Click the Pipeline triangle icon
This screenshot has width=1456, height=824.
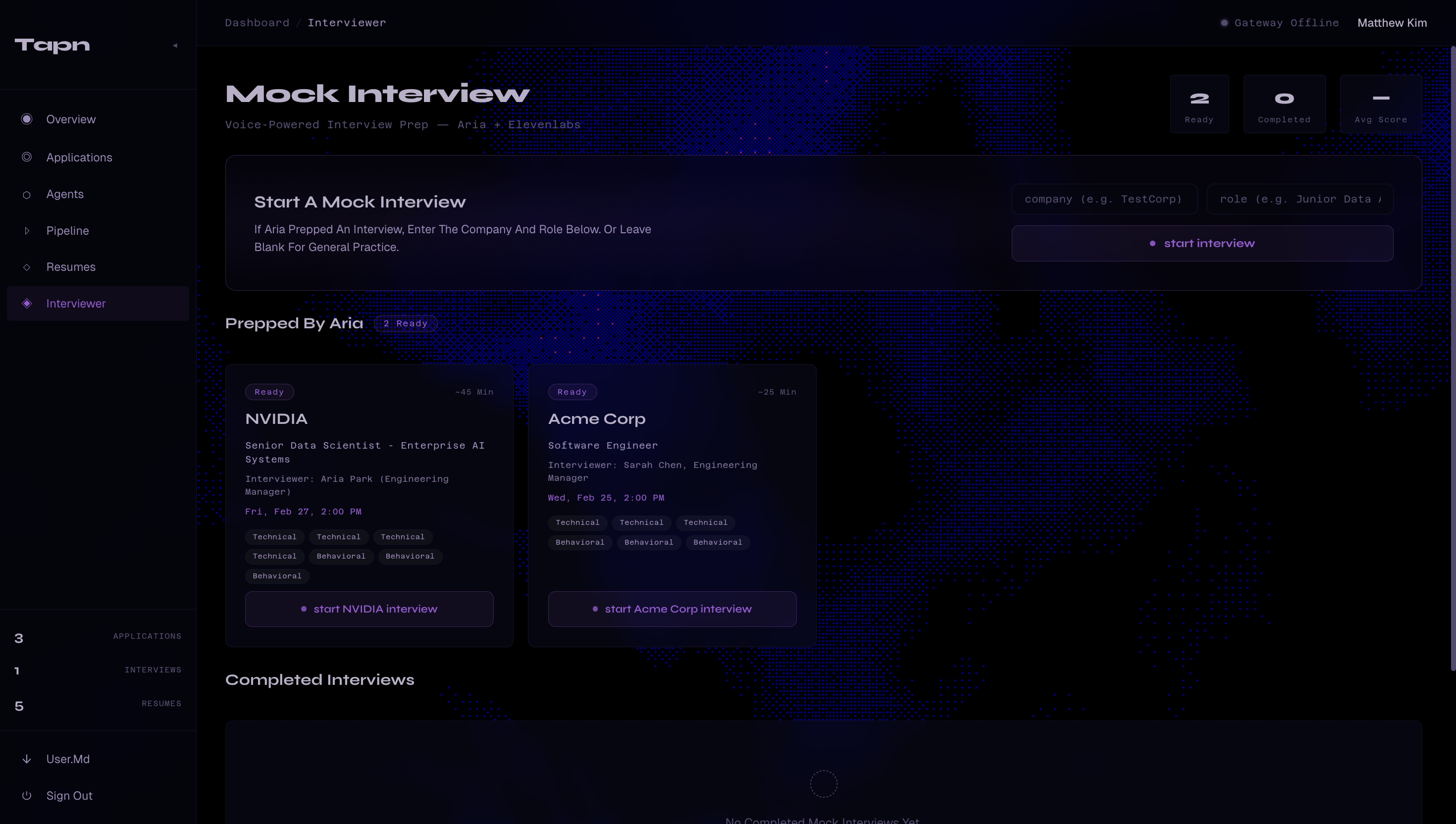(x=27, y=231)
